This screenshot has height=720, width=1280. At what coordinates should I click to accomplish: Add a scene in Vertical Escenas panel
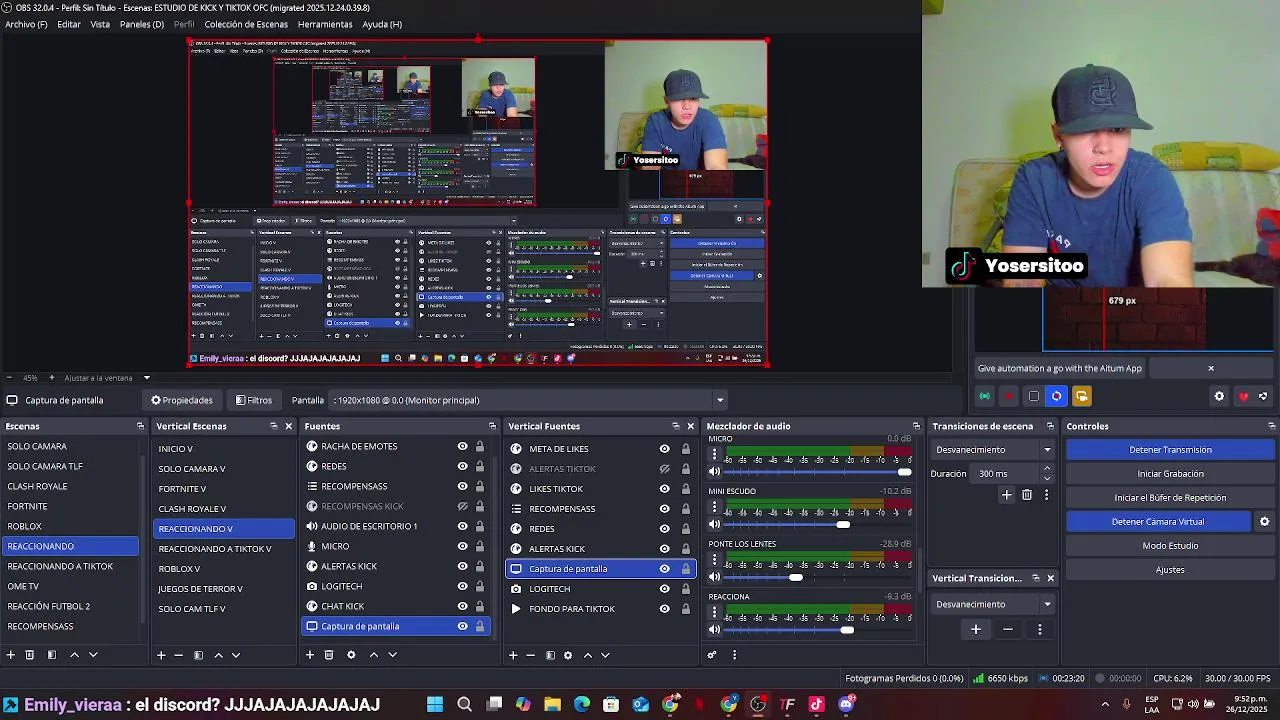[x=161, y=655]
